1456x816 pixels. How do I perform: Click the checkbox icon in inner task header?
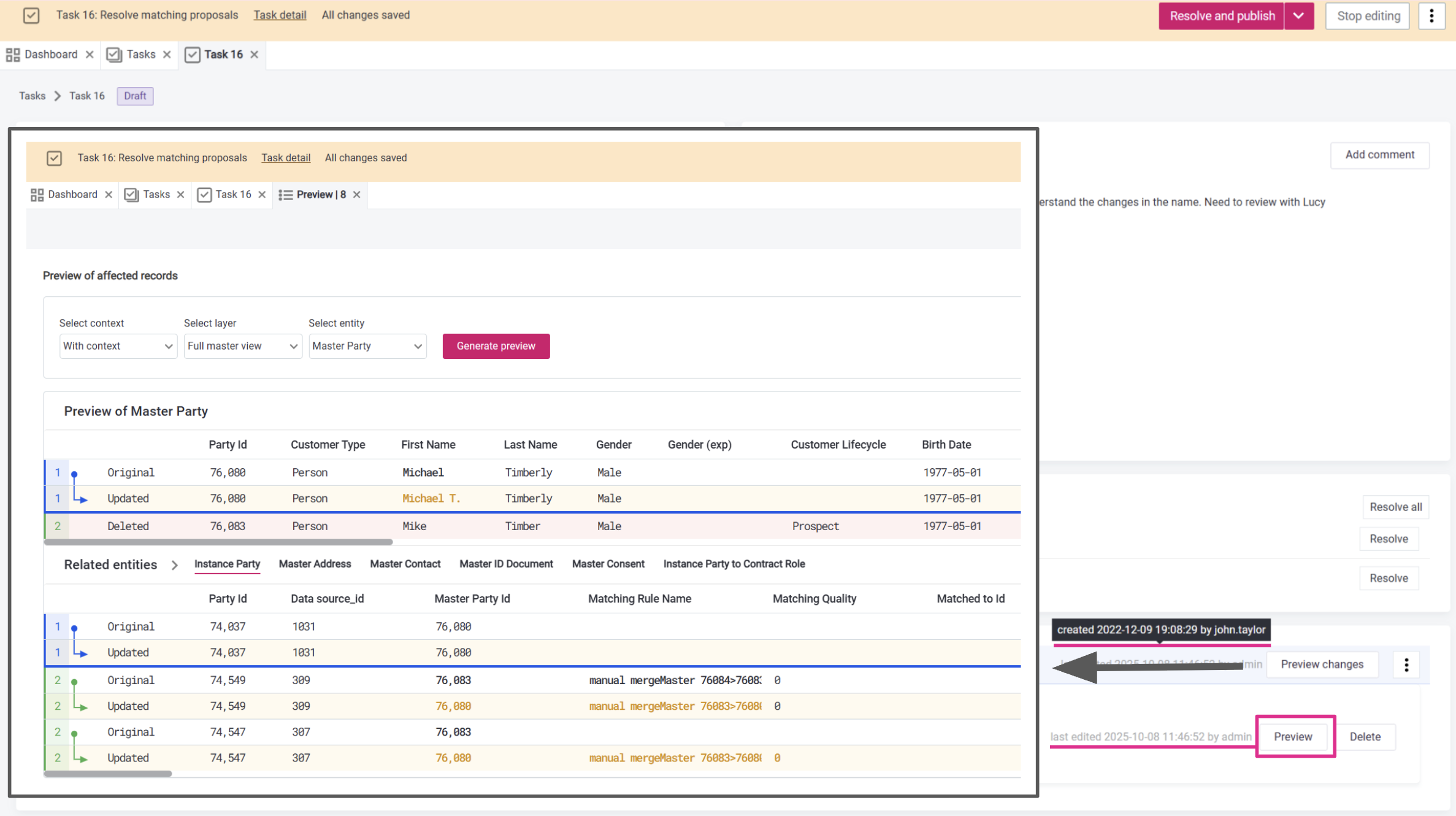[54, 158]
